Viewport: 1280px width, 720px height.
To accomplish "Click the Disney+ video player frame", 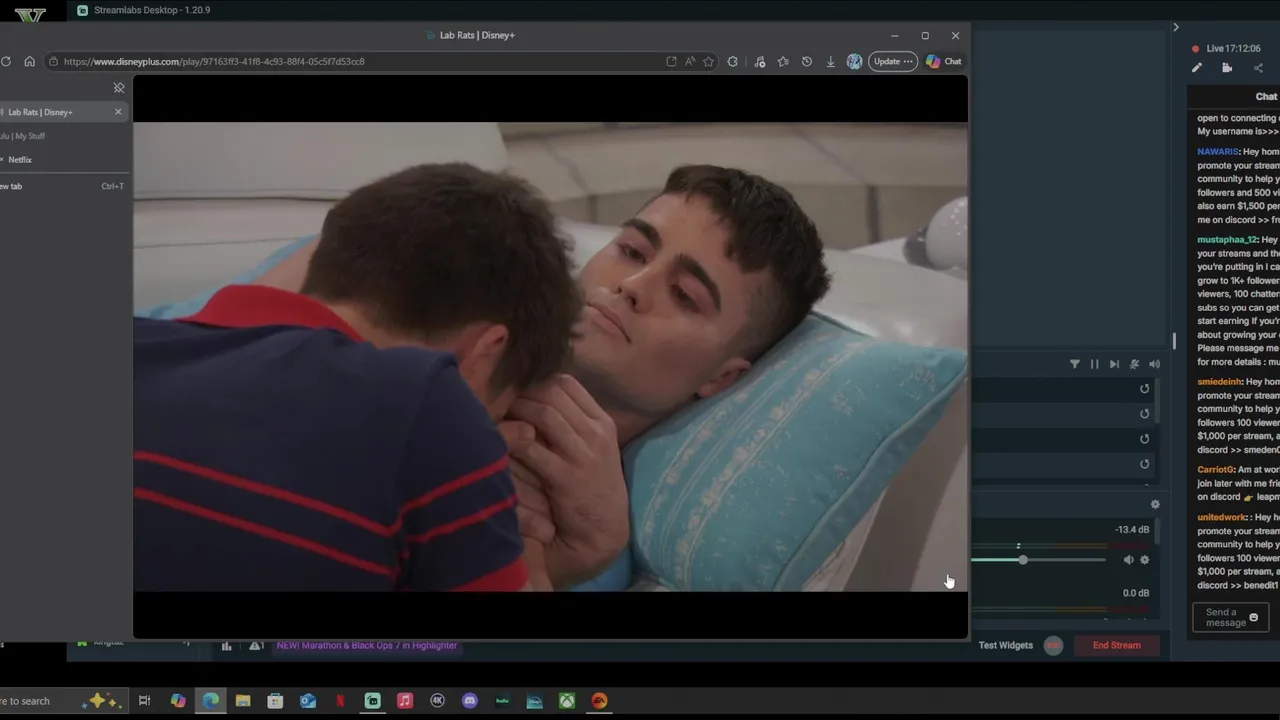I will 550,357.
